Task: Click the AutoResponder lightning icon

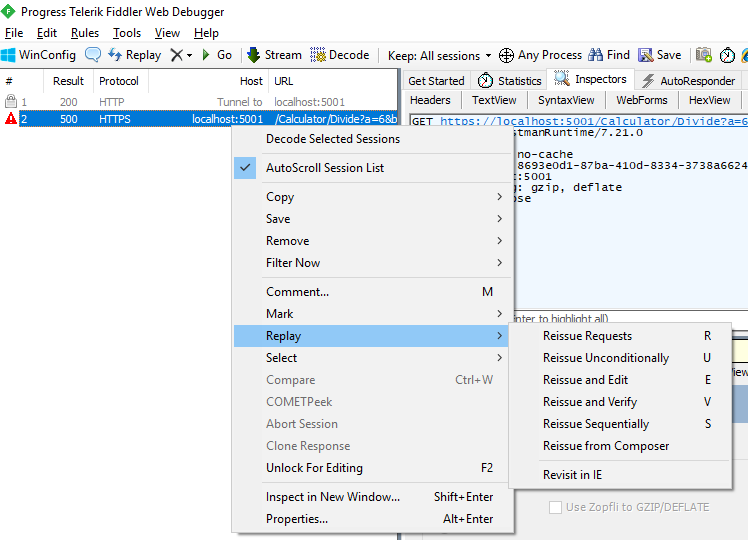Action: coord(648,81)
